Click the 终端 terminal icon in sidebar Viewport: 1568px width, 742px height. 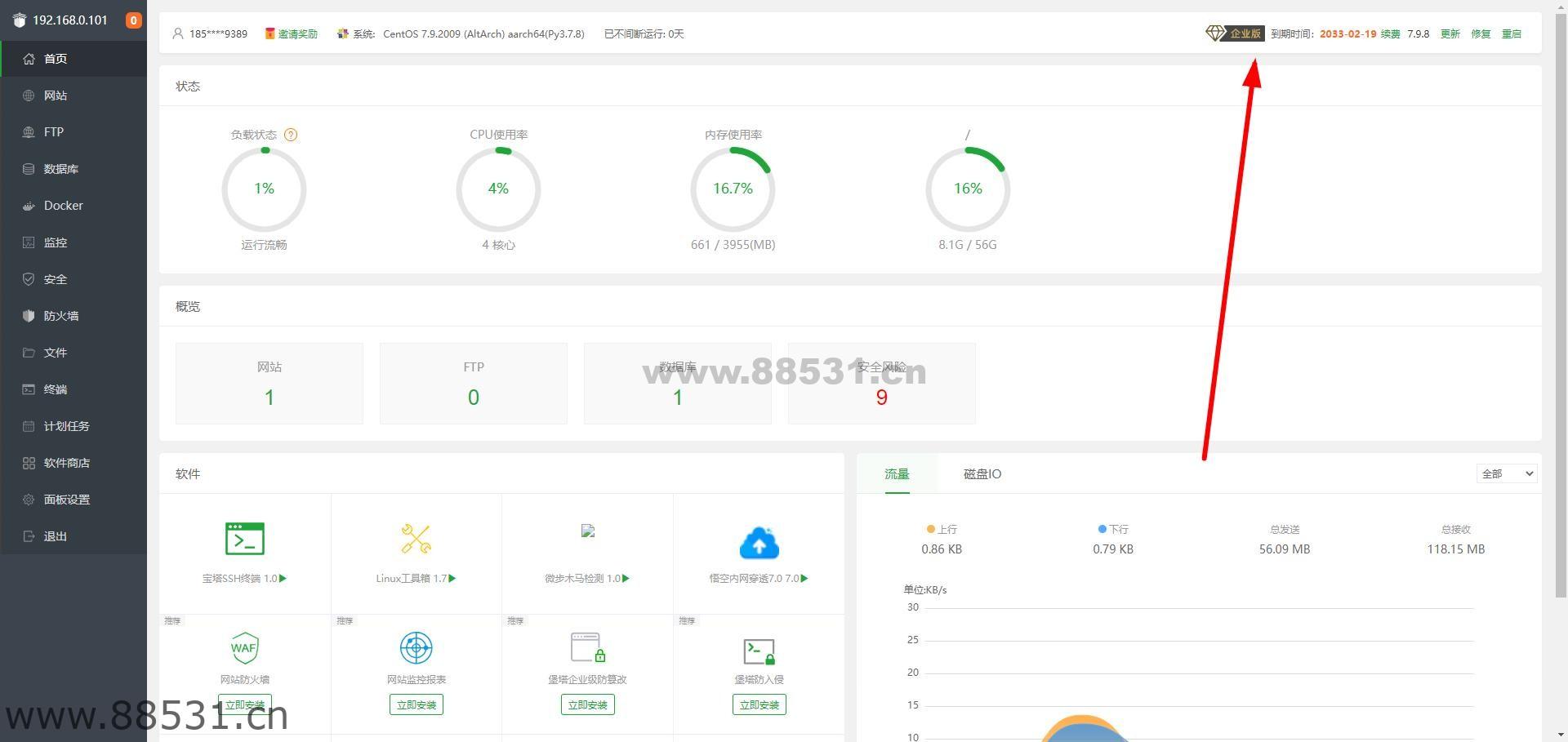[29, 389]
